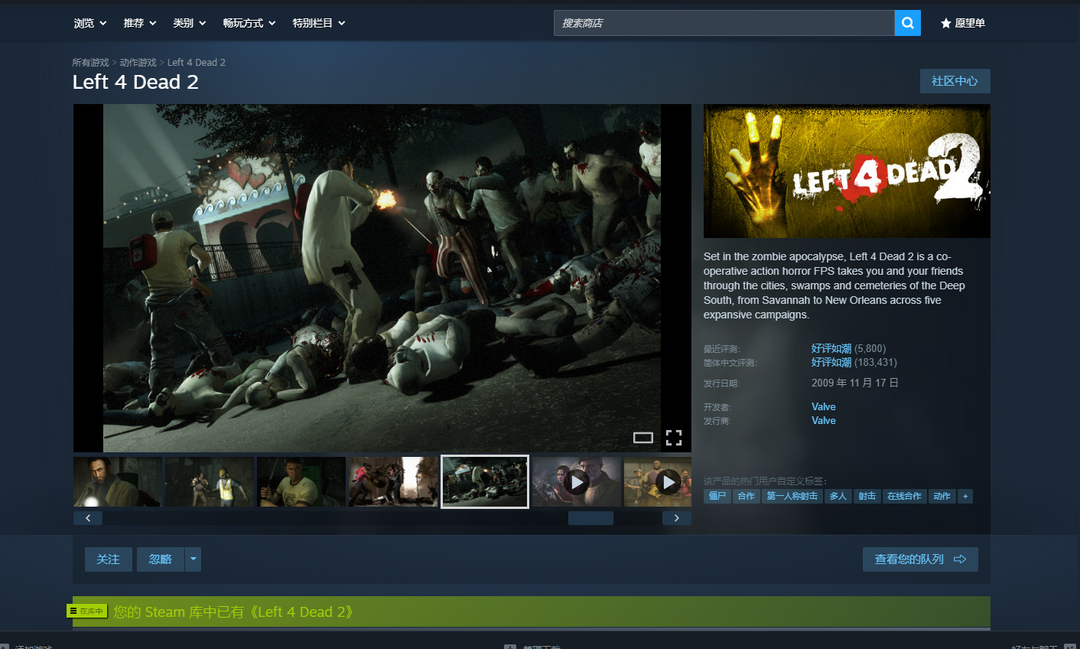Click the 忽略 ignore button
This screenshot has height=649, width=1080.
pos(160,559)
